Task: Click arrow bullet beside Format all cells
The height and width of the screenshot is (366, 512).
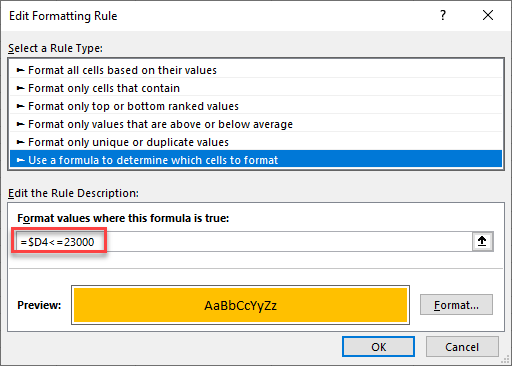Action: click(21, 70)
